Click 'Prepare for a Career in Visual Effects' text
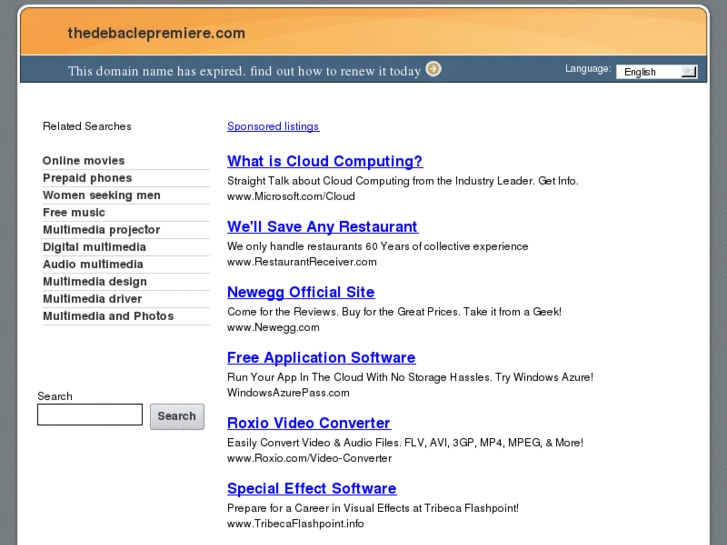Screen dimensions: 727x545 [x=373, y=508]
